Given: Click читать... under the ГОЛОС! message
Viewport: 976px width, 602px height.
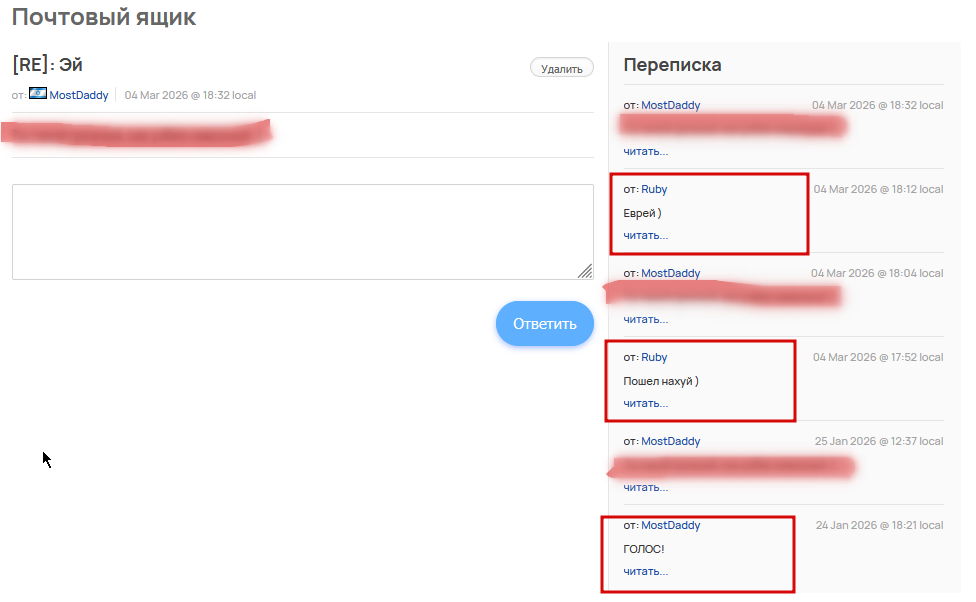Looking at the screenshot, I should point(645,571).
